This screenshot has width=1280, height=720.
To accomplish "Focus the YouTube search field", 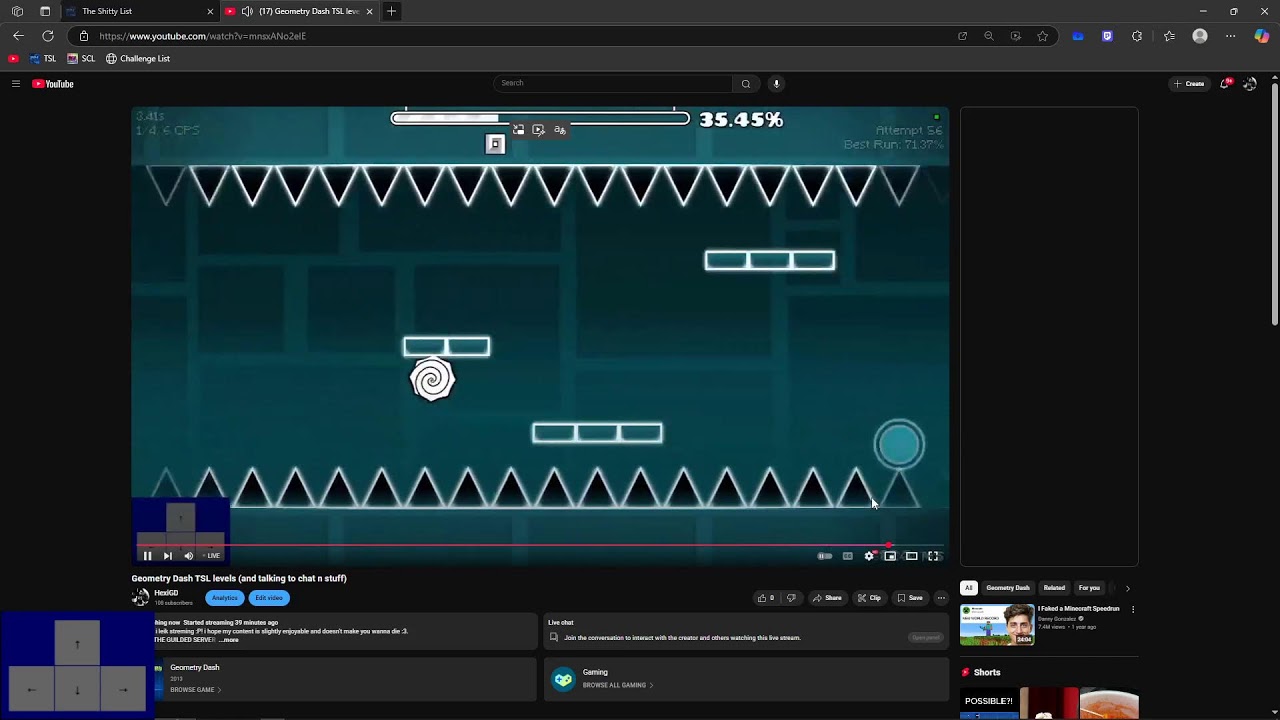I will coord(614,84).
